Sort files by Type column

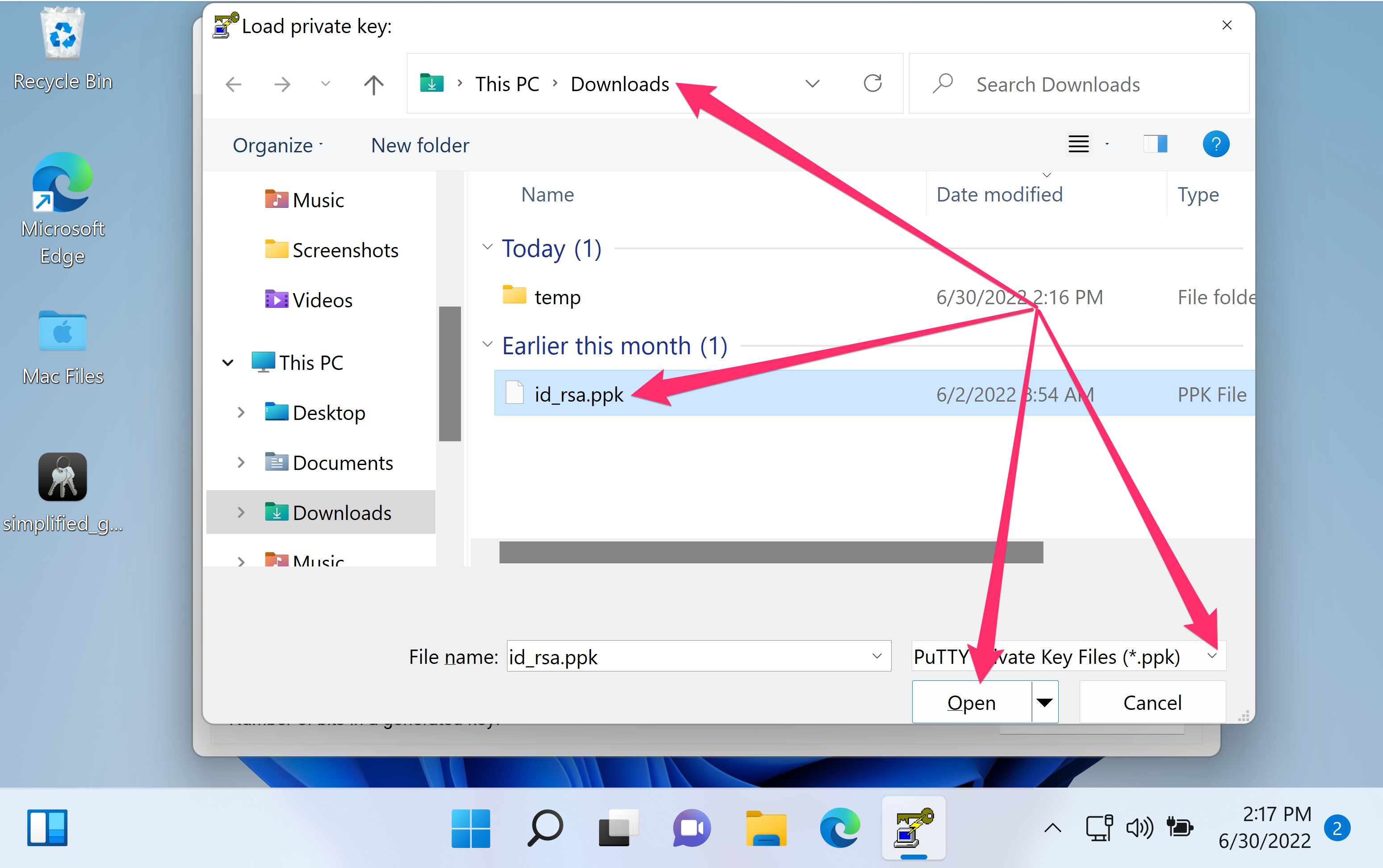pos(1198,195)
